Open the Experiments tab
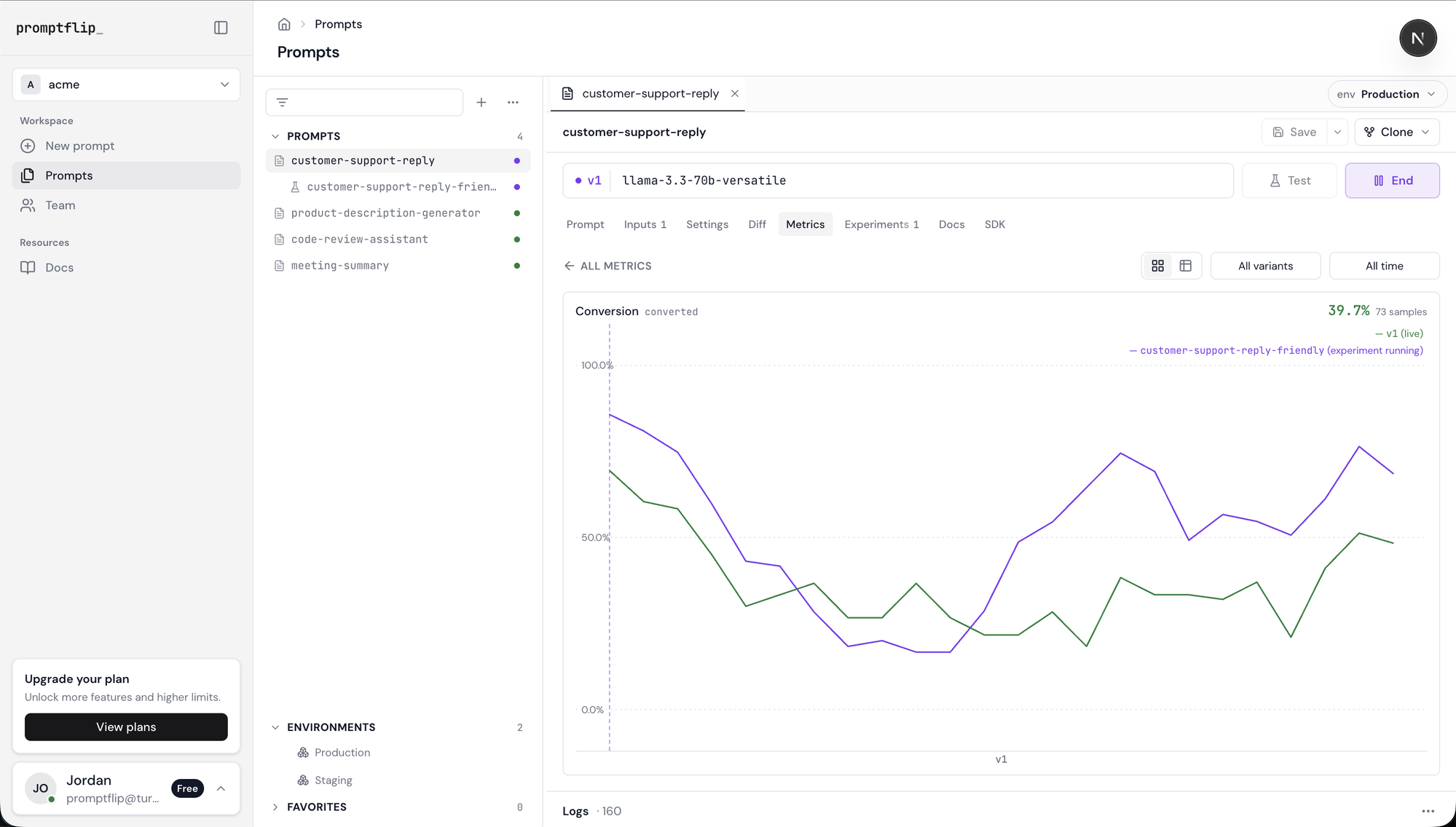The height and width of the screenshot is (827, 1456). click(881, 224)
